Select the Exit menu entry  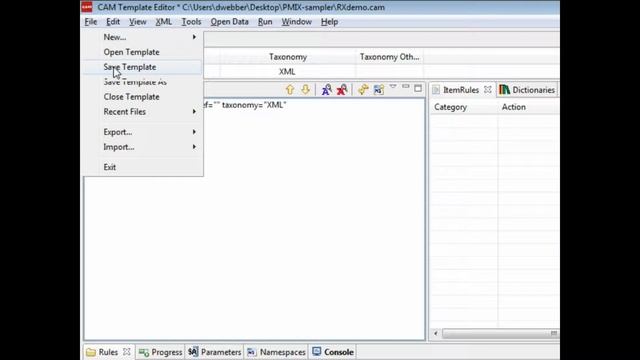pyautogui.click(x=143, y=167)
